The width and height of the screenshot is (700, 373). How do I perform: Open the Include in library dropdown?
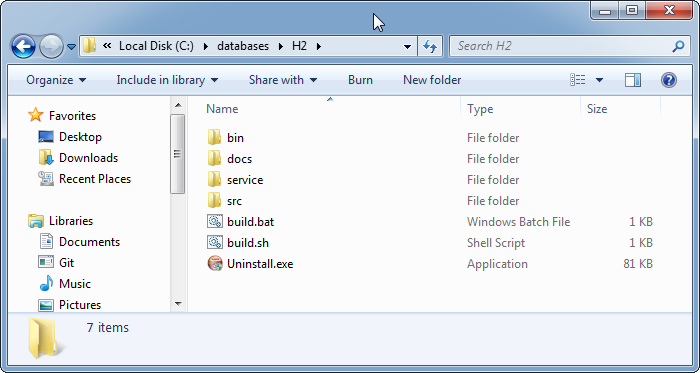[x=167, y=80]
